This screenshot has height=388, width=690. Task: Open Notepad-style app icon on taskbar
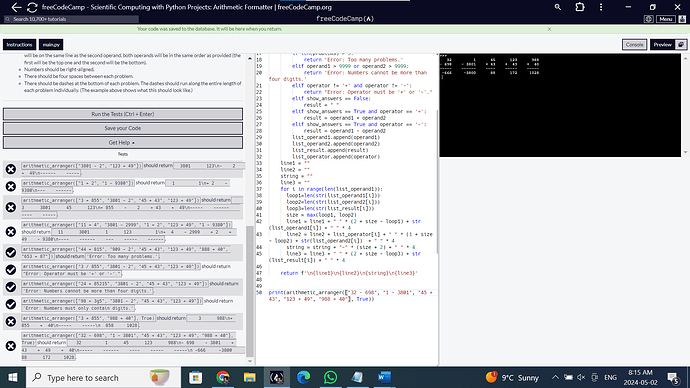click(x=357, y=377)
